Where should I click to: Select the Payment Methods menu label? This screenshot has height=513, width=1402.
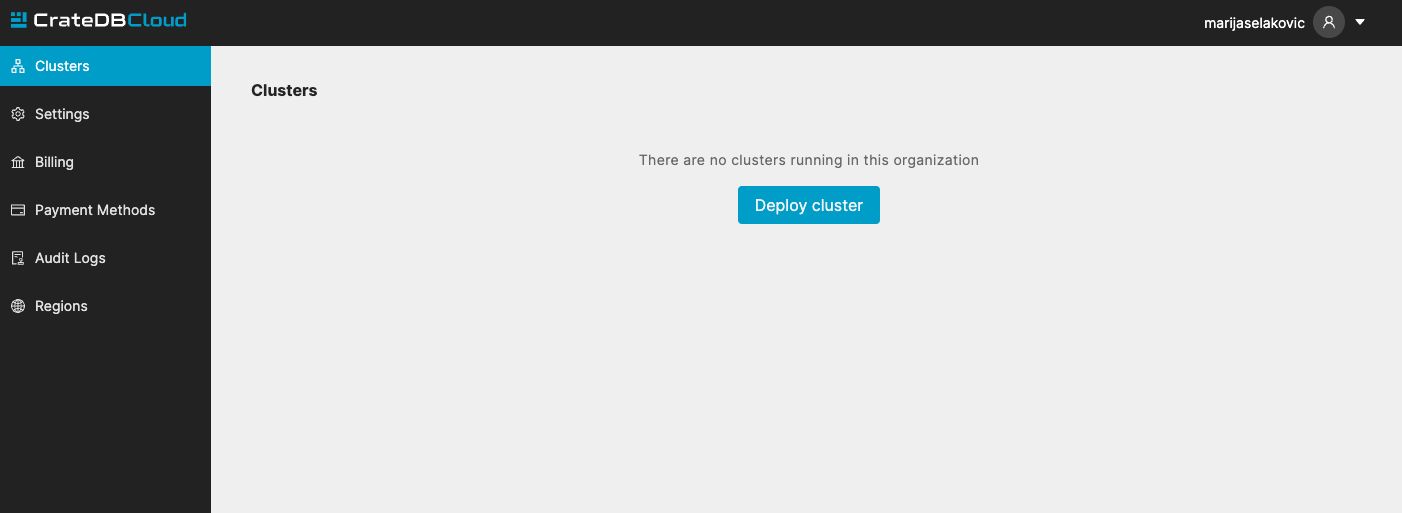coord(95,210)
